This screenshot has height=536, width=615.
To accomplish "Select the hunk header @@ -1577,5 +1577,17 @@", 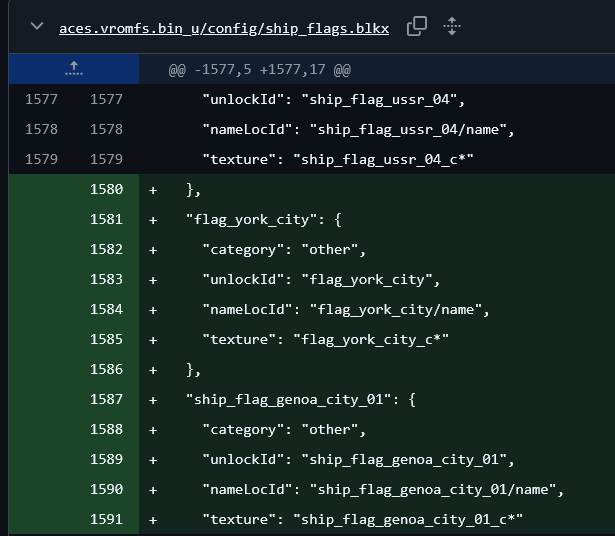I will (x=259, y=70).
